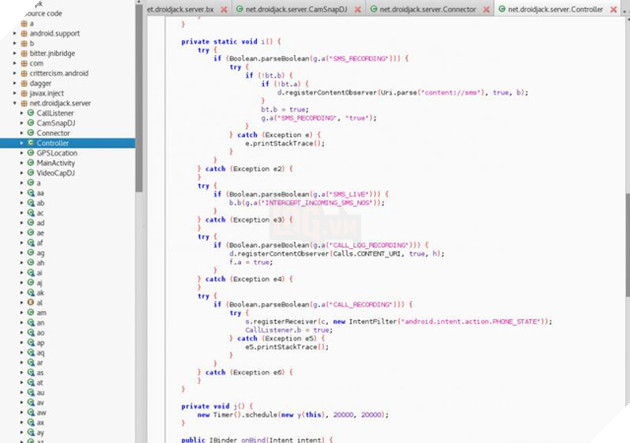Image resolution: width=630 pixels, height=443 pixels.
Task: Click the CamSnapDJ class icon
Action: tap(30, 123)
